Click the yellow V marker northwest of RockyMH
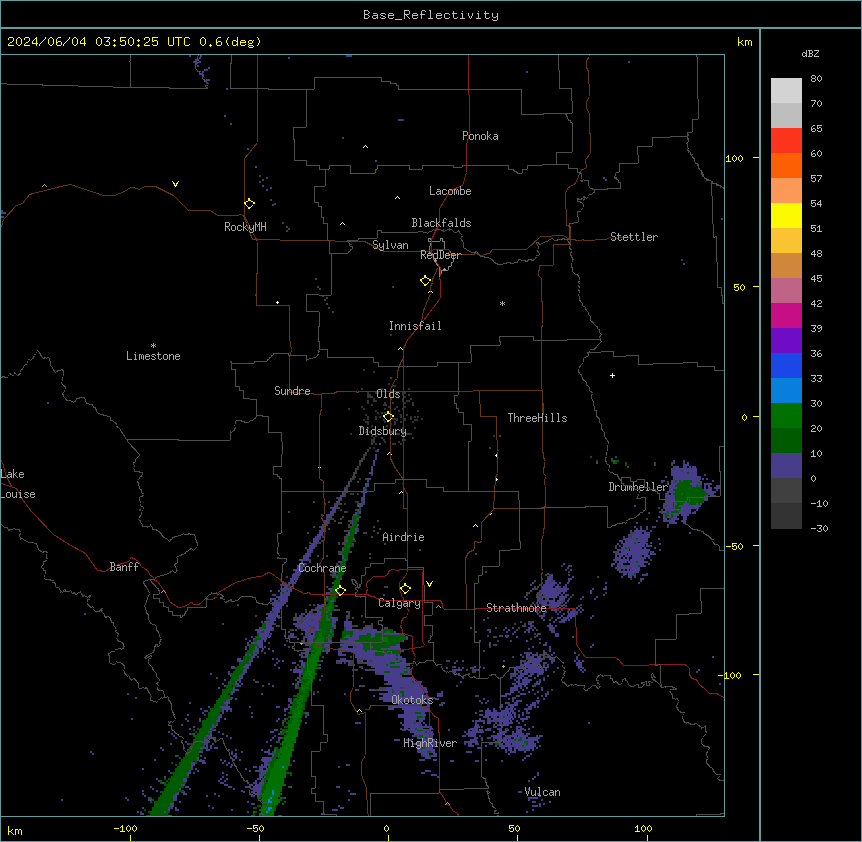 click(175, 184)
